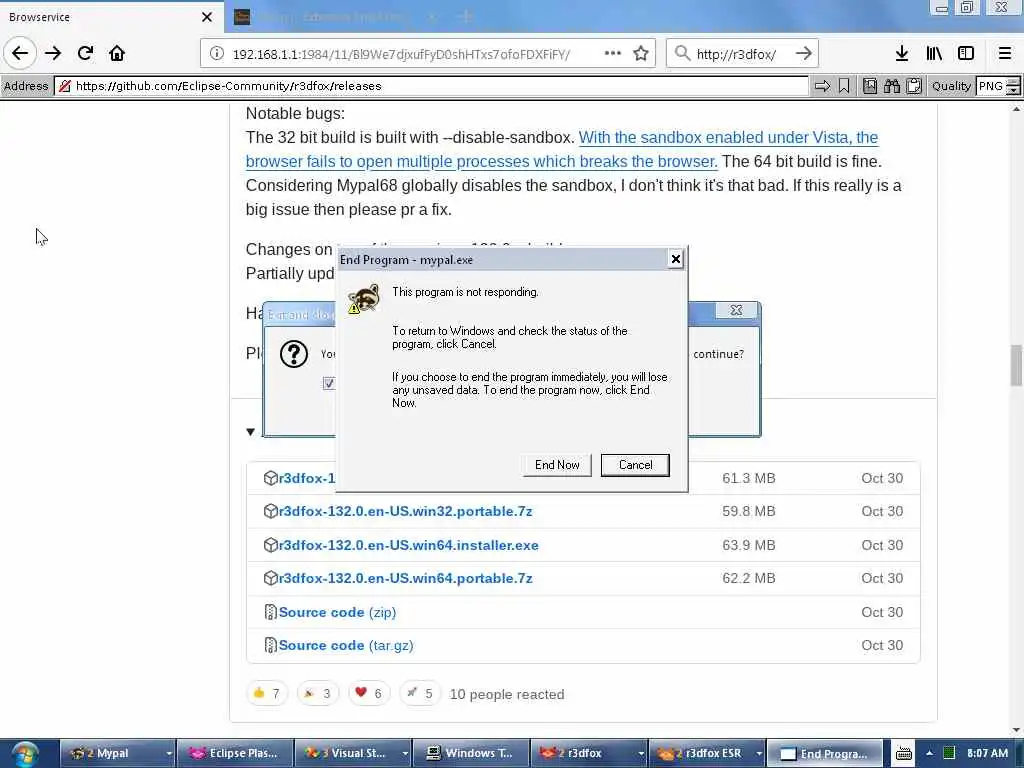This screenshot has height=768, width=1024.
Task: Click the heart reaction with 6
Action: [x=368, y=693]
